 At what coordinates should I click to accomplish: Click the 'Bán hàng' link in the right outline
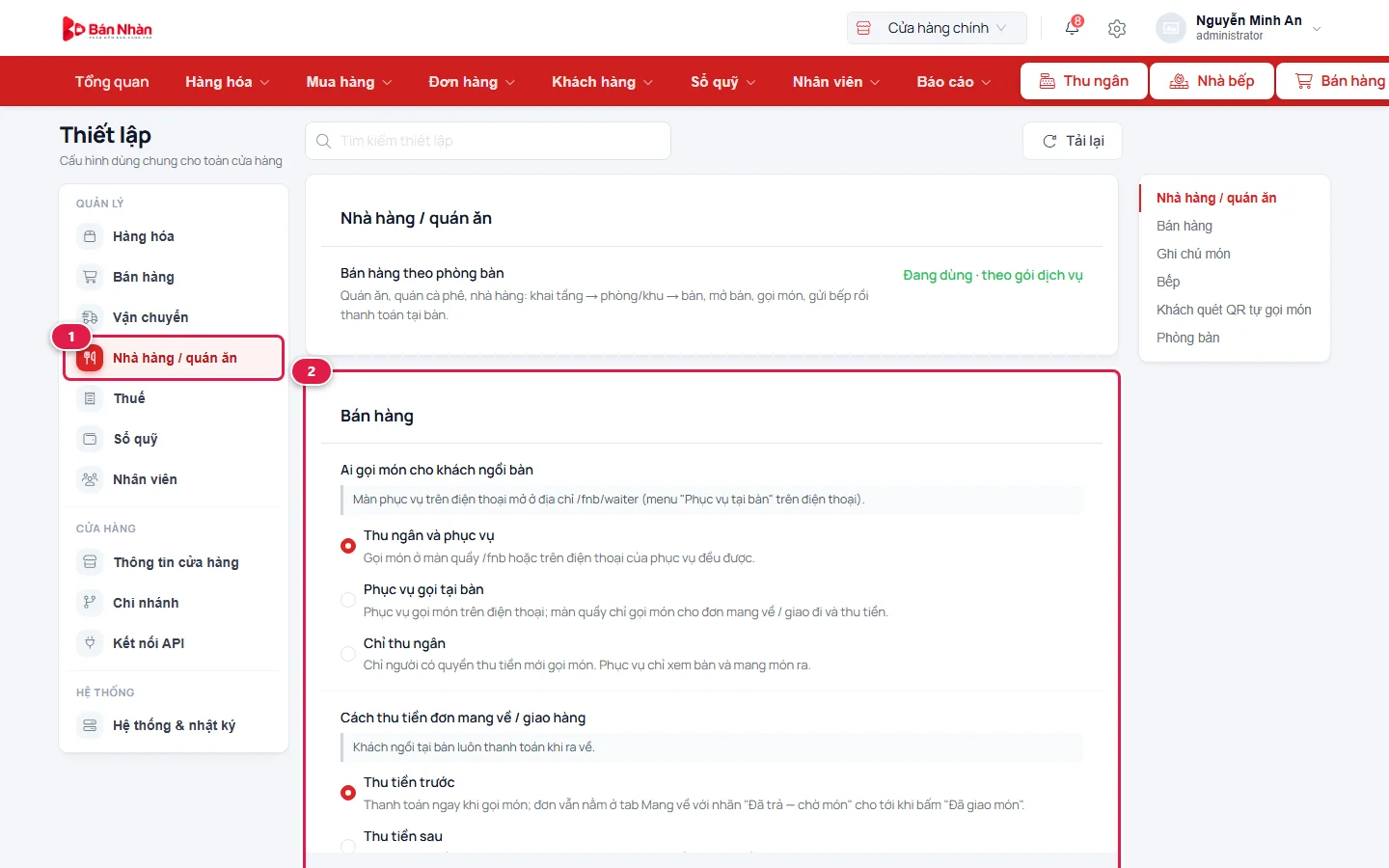(x=1185, y=226)
